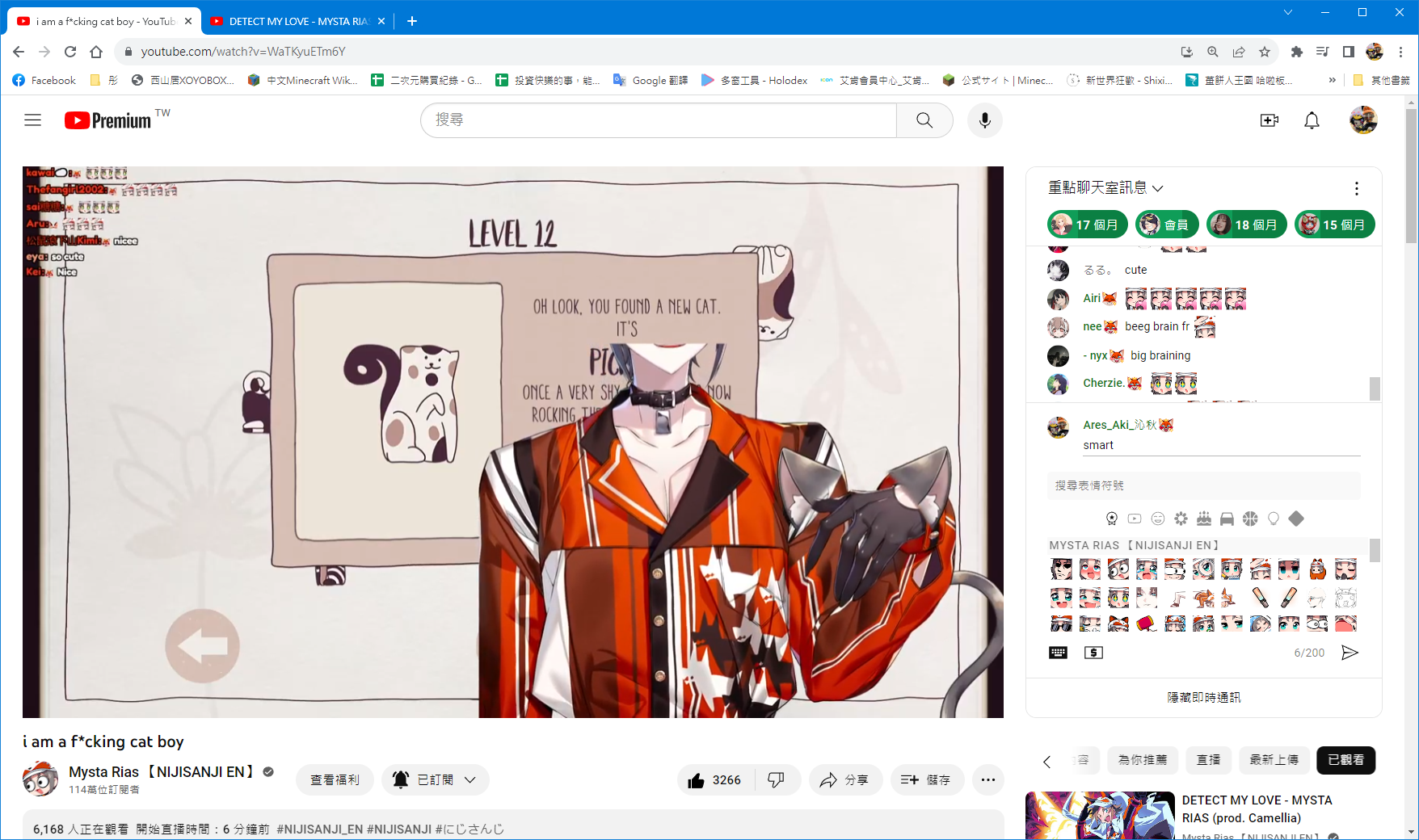
Task: Select the 直播 filter chip
Action: tap(1209, 760)
